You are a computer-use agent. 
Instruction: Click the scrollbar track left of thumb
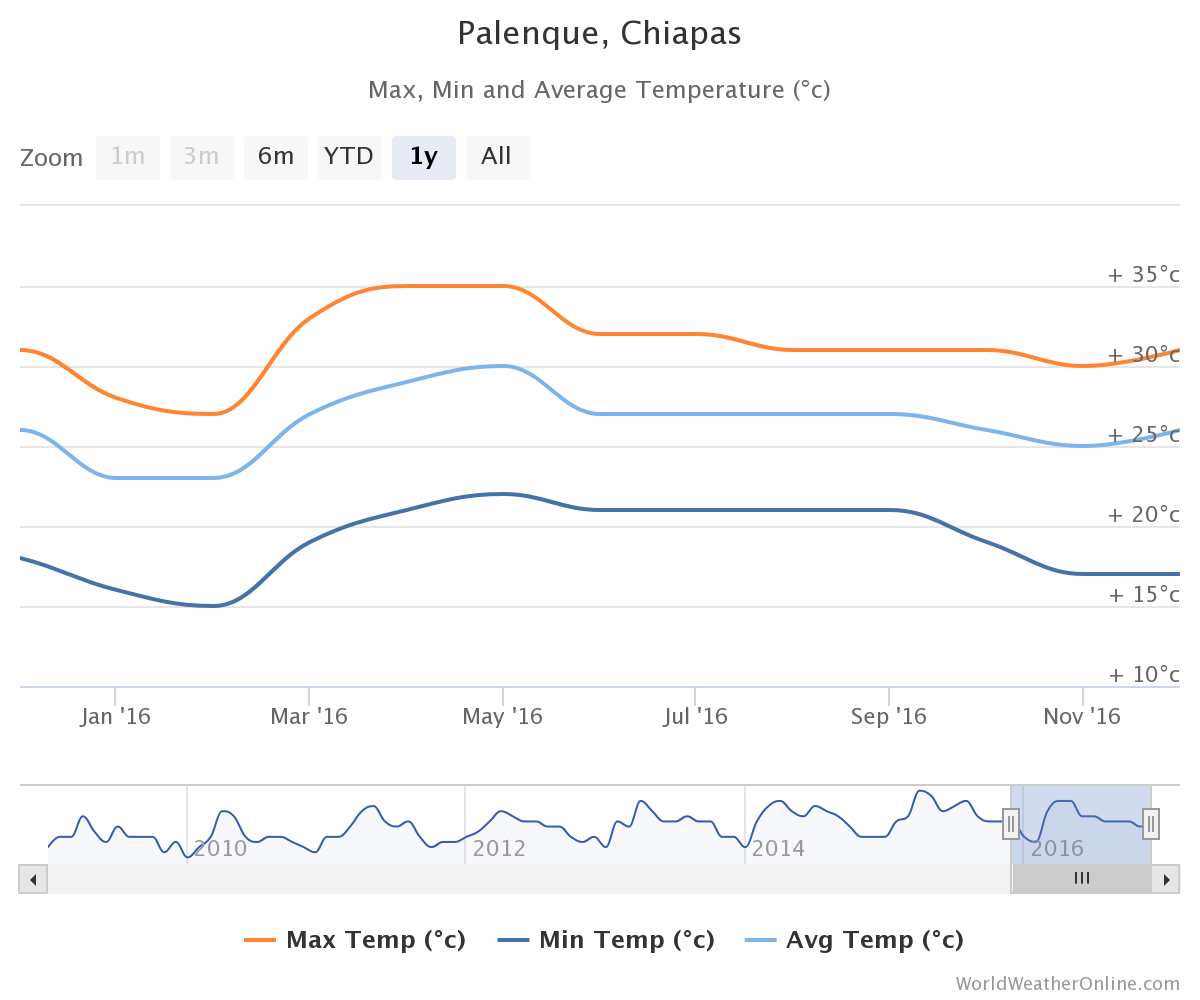pos(500,880)
